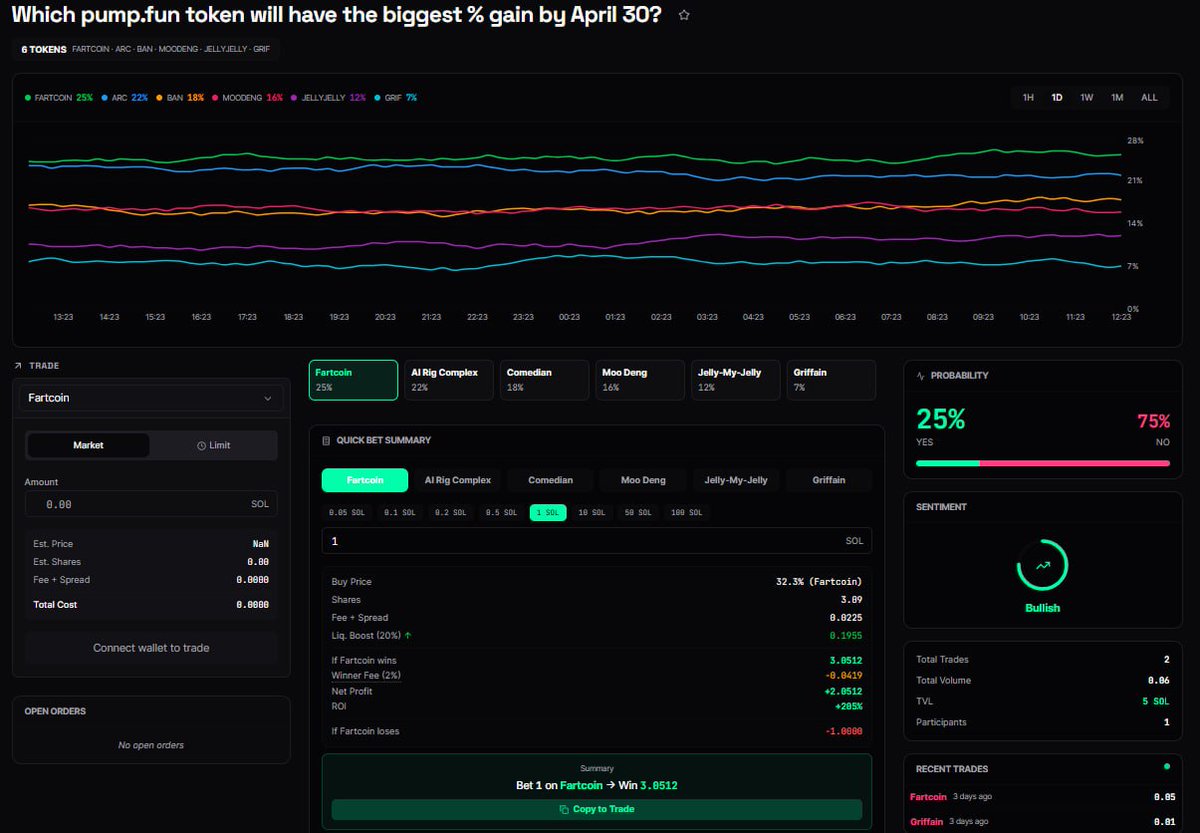
Task: Click the Probability pulse icon
Action: click(x=921, y=376)
